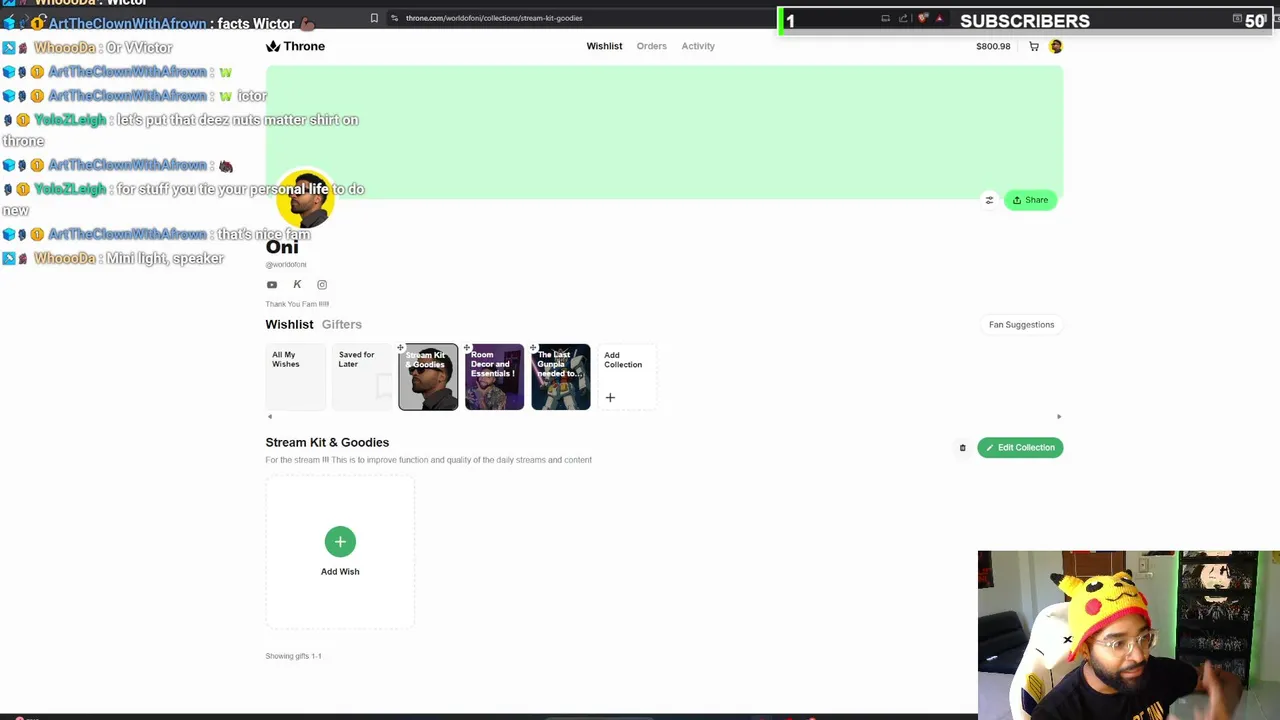This screenshot has height=720, width=1280.
Task: Click move handle on Last Gunpla card
Action: [x=533, y=348]
